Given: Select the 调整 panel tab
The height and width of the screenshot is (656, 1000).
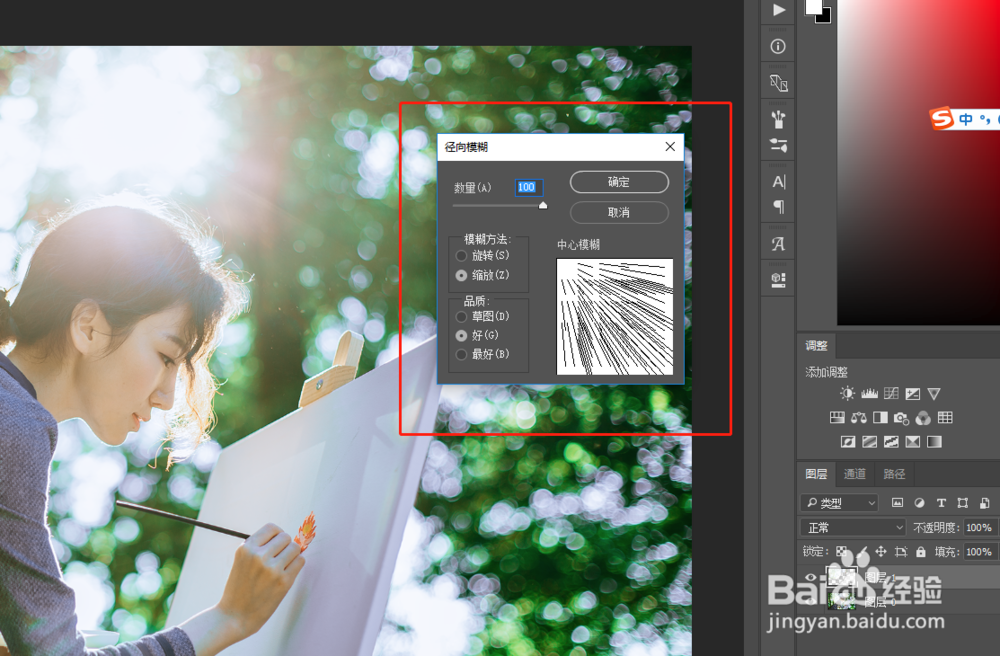Looking at the screenshot, I should (816, 346).
